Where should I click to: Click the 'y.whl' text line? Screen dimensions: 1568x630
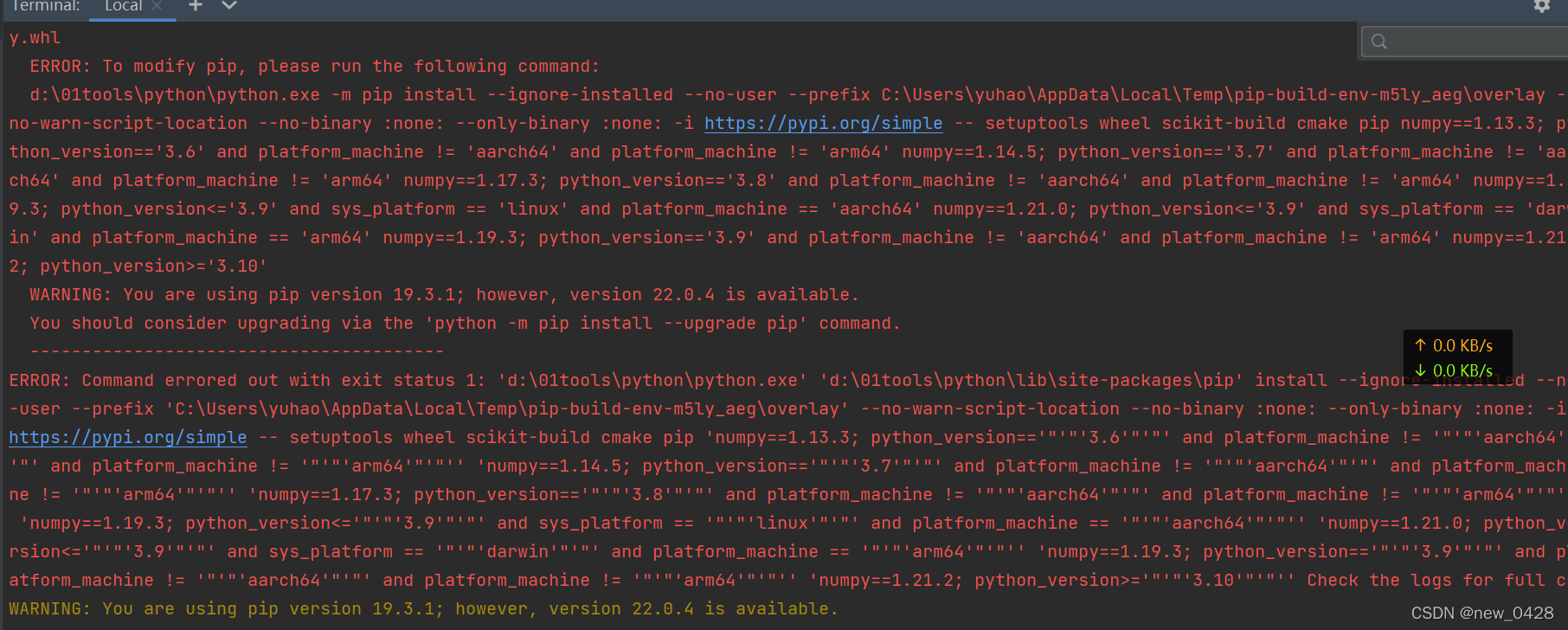(x=35, y=38)
